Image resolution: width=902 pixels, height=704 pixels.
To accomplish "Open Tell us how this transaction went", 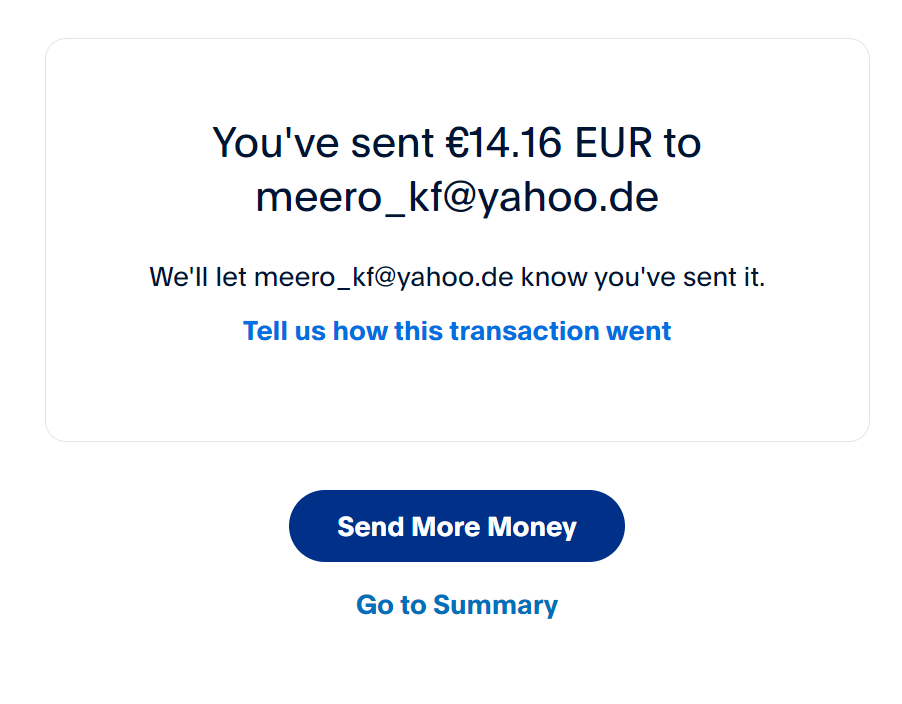I will (457, 331).
